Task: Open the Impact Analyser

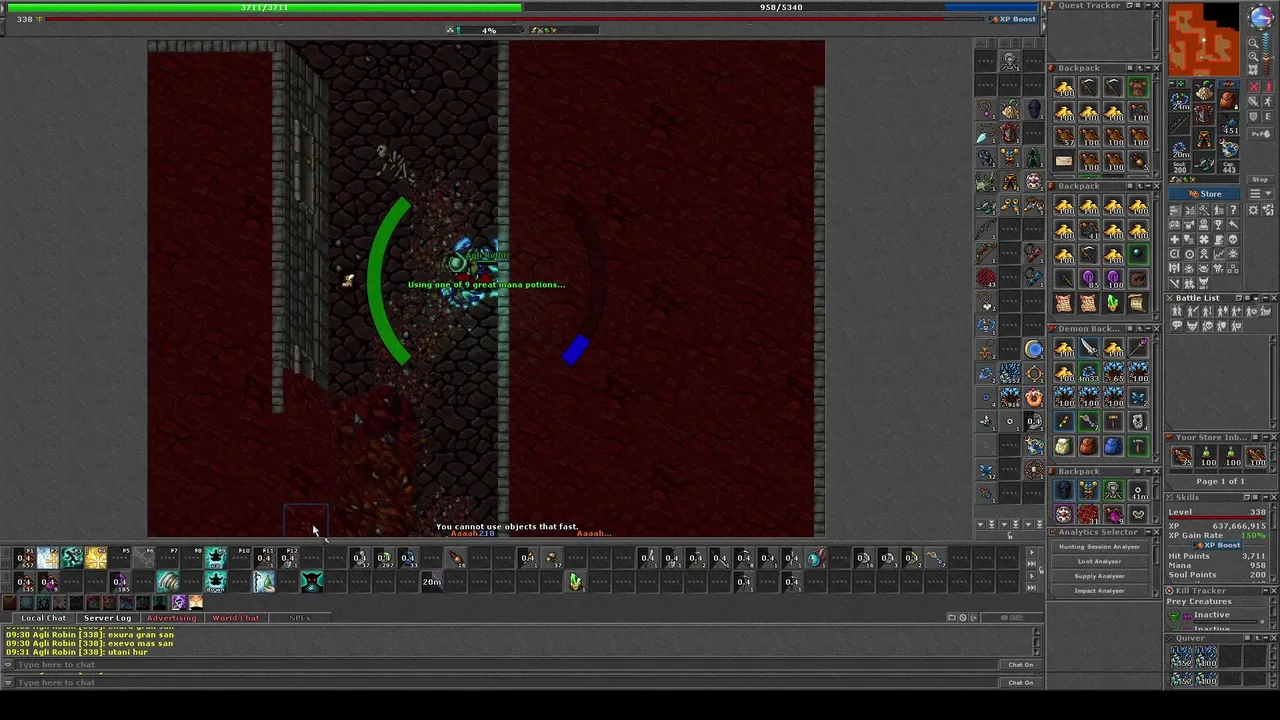Action: [x=1100, y=591]
